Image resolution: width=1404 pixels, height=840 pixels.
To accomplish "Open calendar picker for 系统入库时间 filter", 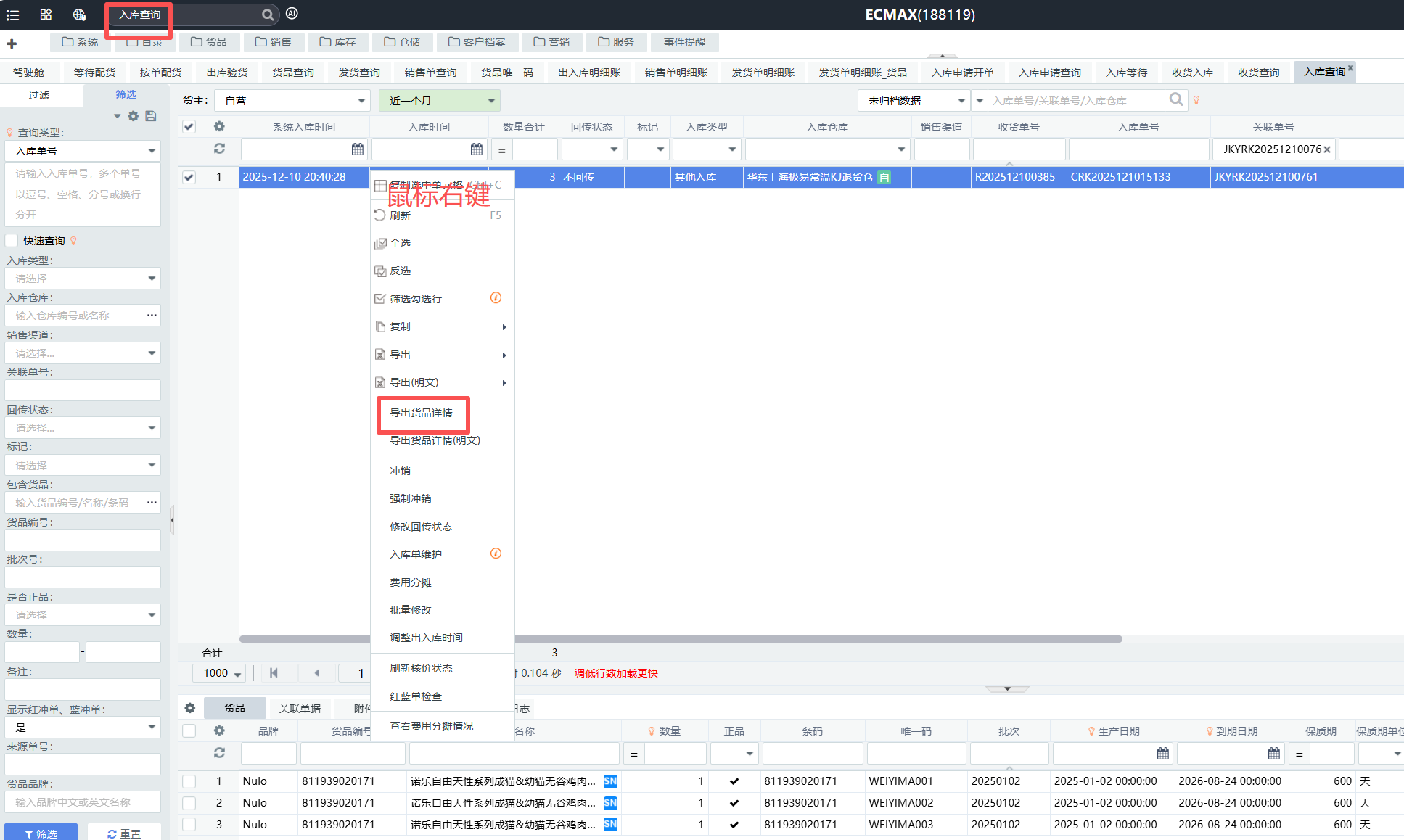I will coord(358,149).
